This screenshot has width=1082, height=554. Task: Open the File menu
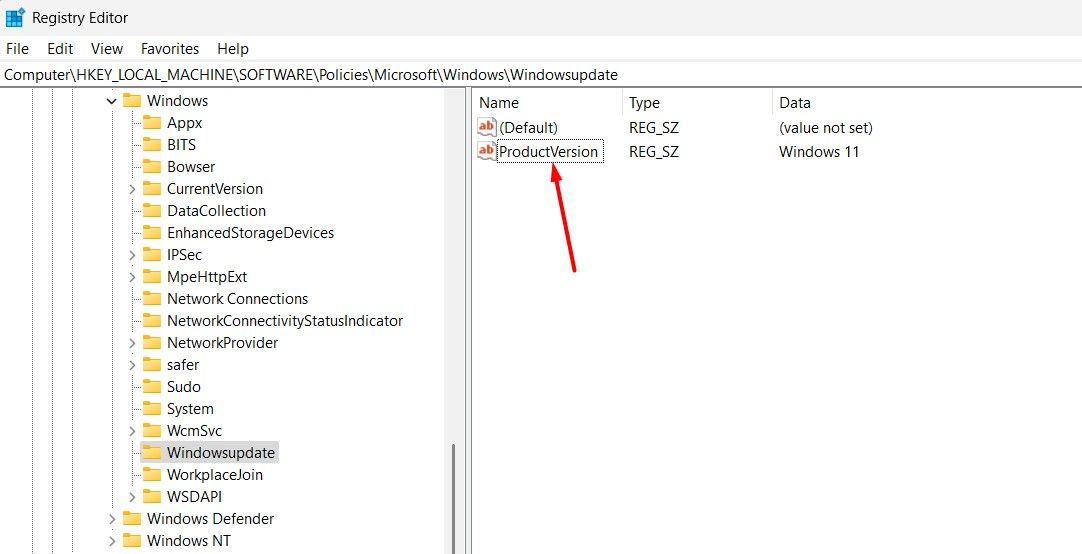17,49
